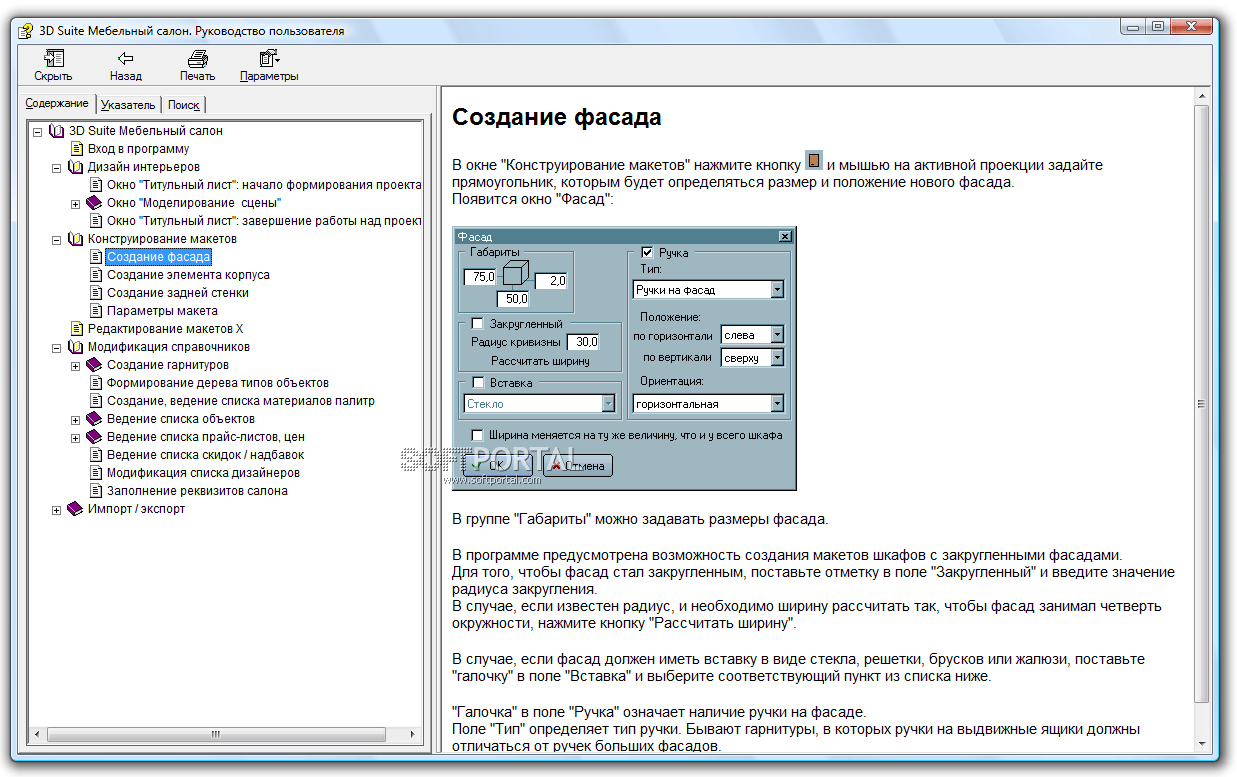Close the Фасад dialog with its X button

(785, 236)
